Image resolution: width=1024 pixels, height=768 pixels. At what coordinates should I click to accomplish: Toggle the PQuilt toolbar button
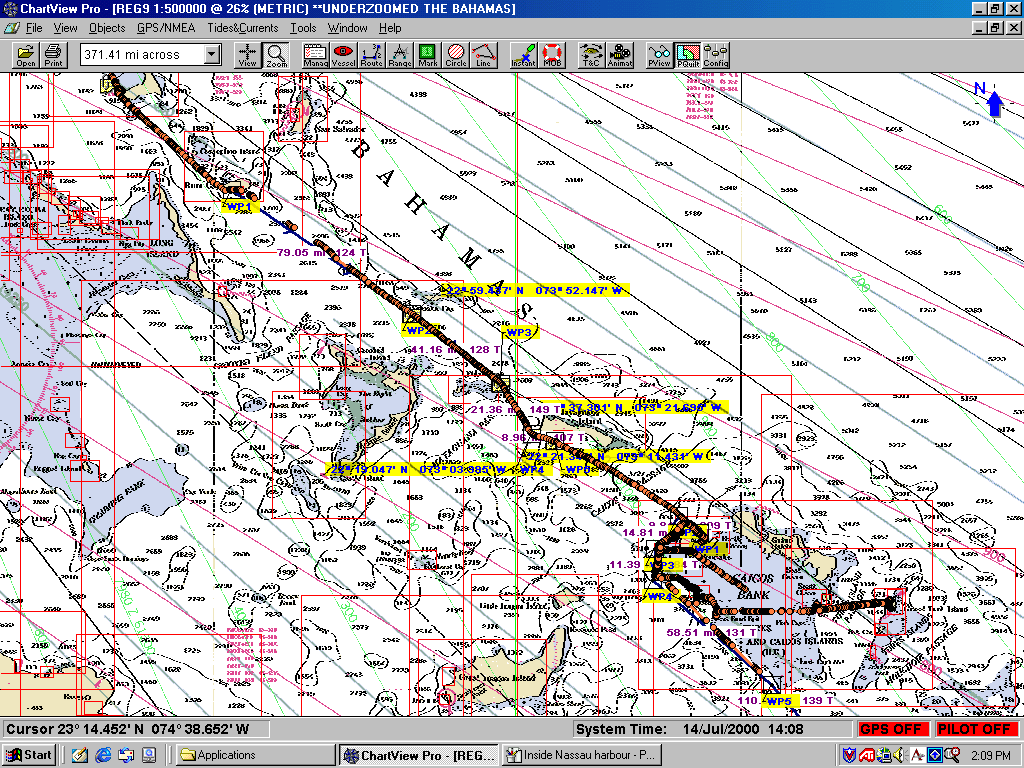click(x=688, y=56)
